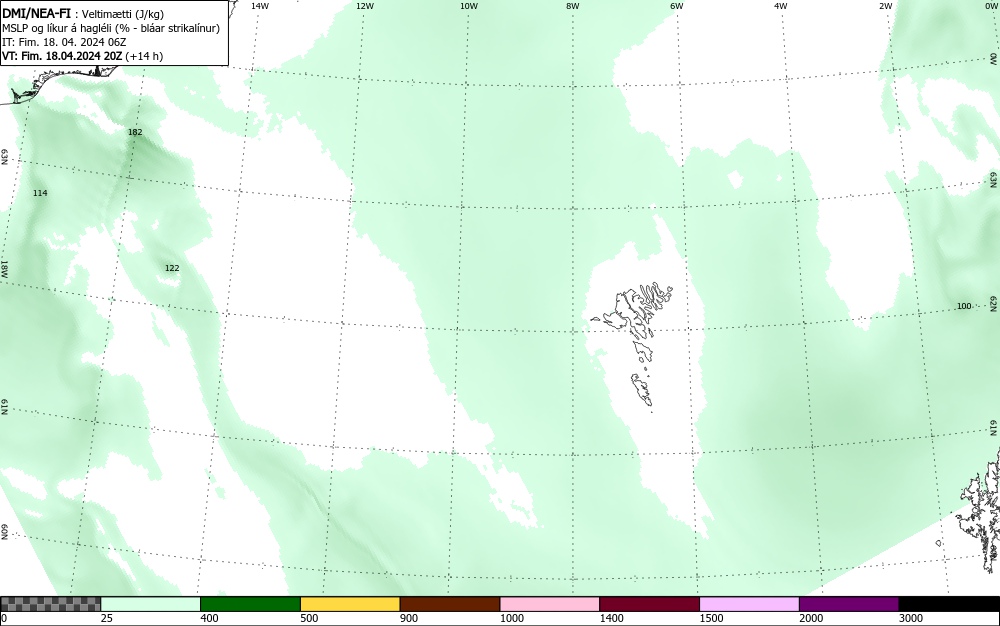Image resolution: width=1000 pixels, height=626 pixels.
Task: Choose the black above-3000 legend swatch
Action: coord(949,604)
